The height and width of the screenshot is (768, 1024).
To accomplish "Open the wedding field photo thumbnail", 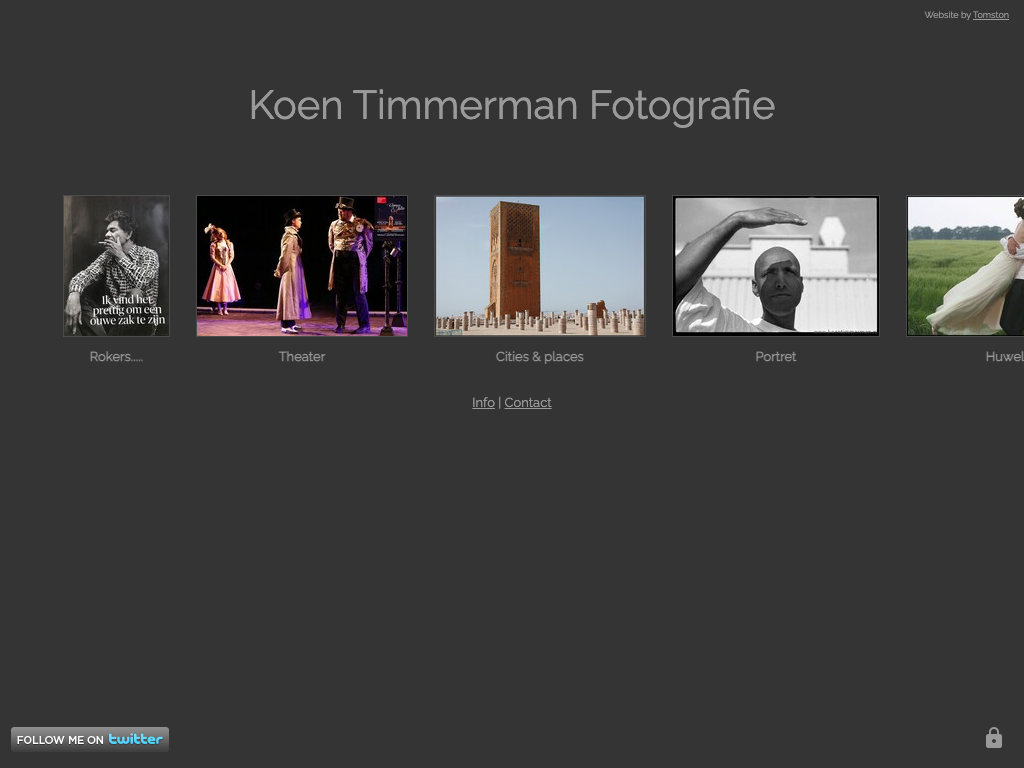I will point(966,265).
